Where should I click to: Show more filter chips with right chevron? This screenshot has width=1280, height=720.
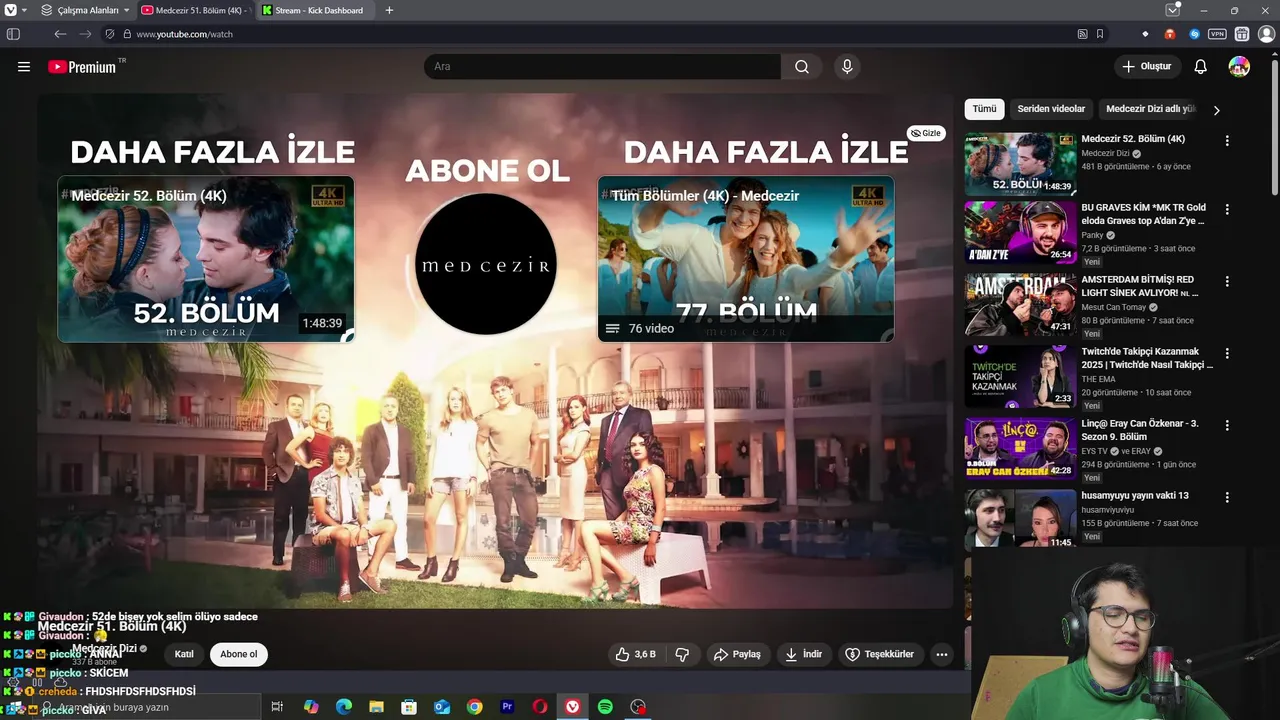click(x=1216, y=110)
